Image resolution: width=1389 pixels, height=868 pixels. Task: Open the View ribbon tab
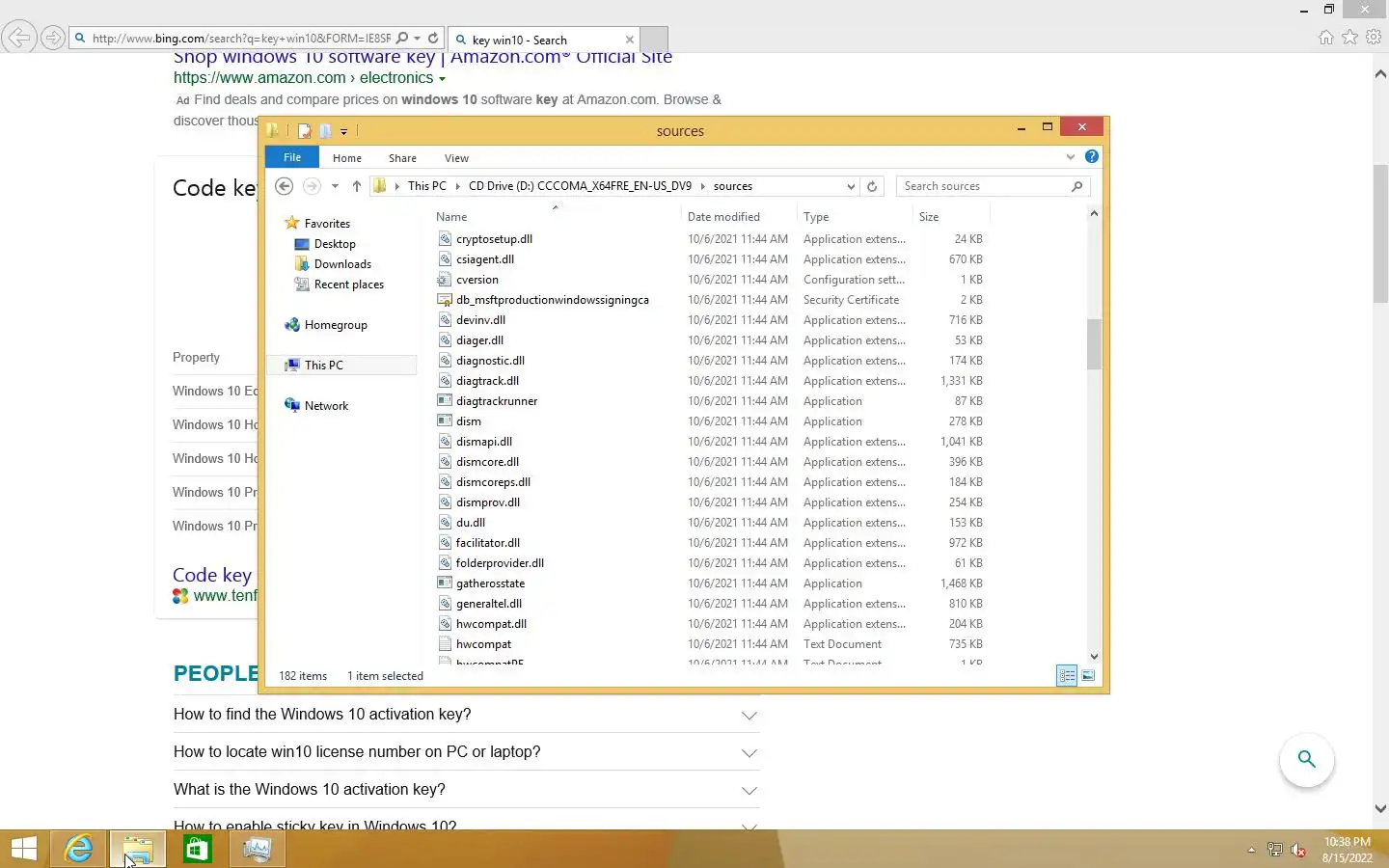coord(456,158)
